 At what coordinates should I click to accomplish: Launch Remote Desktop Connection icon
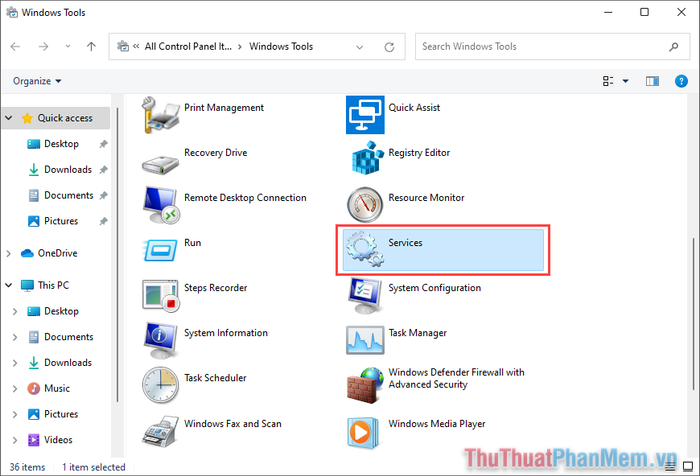coord(160,205)
